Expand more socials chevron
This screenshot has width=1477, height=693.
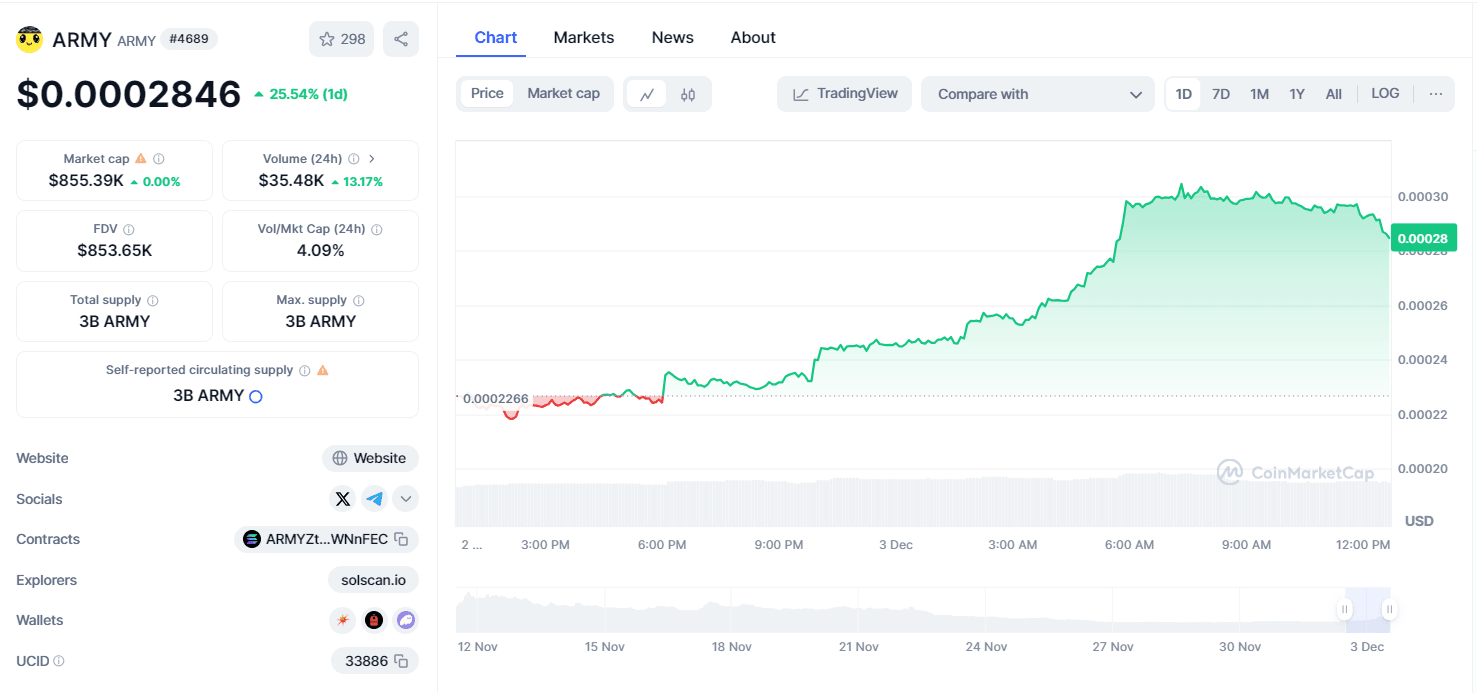pos(405,498)
